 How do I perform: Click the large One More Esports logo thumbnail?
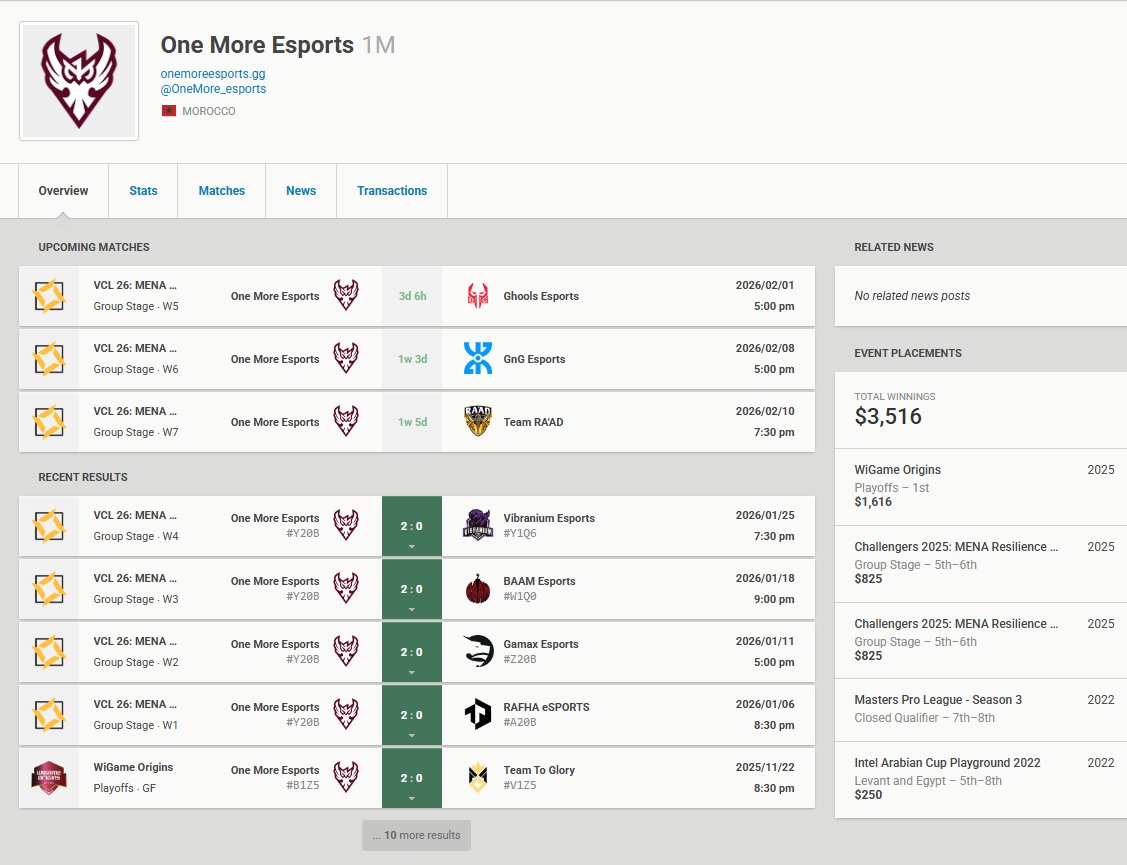click(78, 80)
